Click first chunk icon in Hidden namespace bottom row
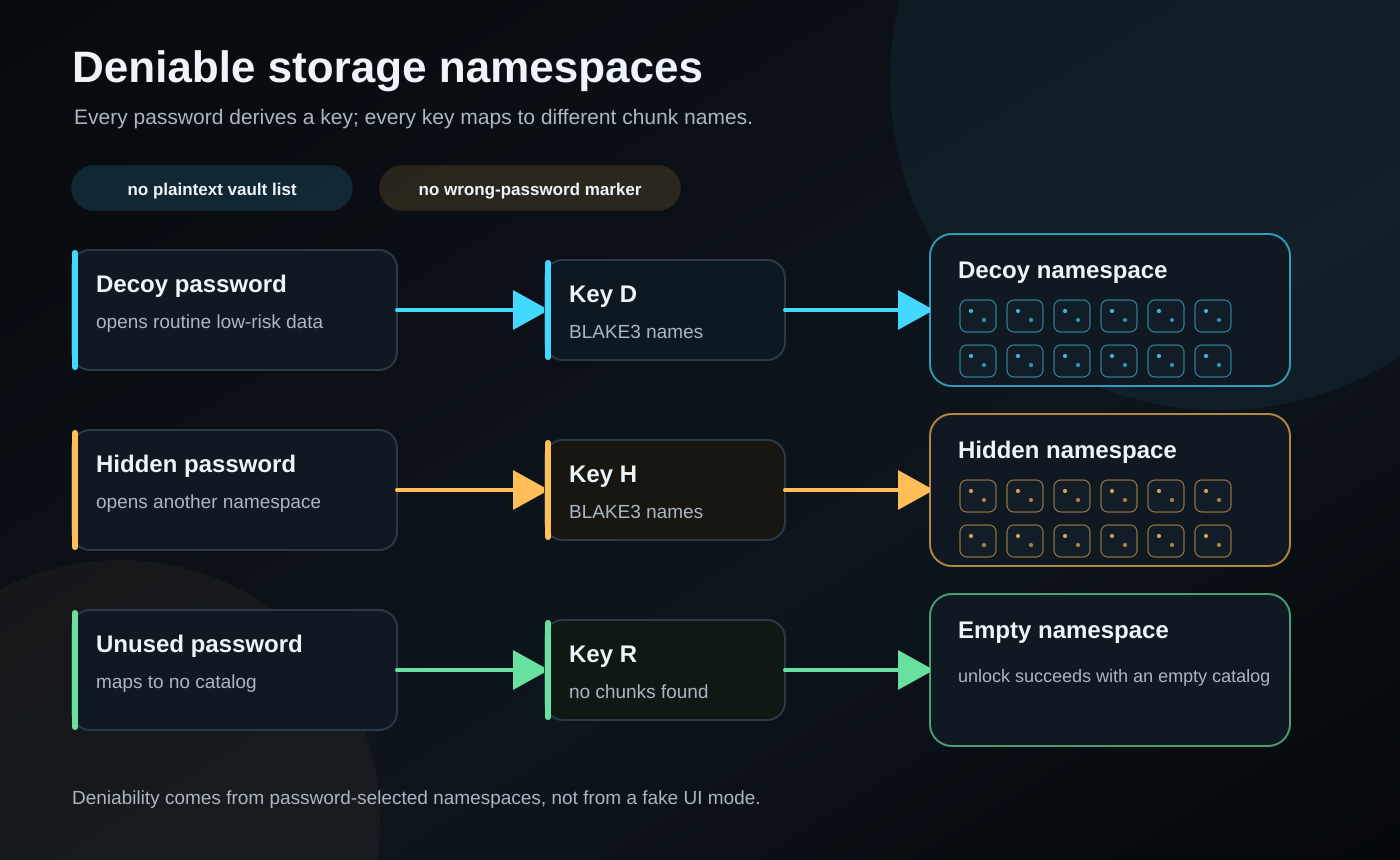Viewport: 1400px width, 860px height. tap(978, 541)
